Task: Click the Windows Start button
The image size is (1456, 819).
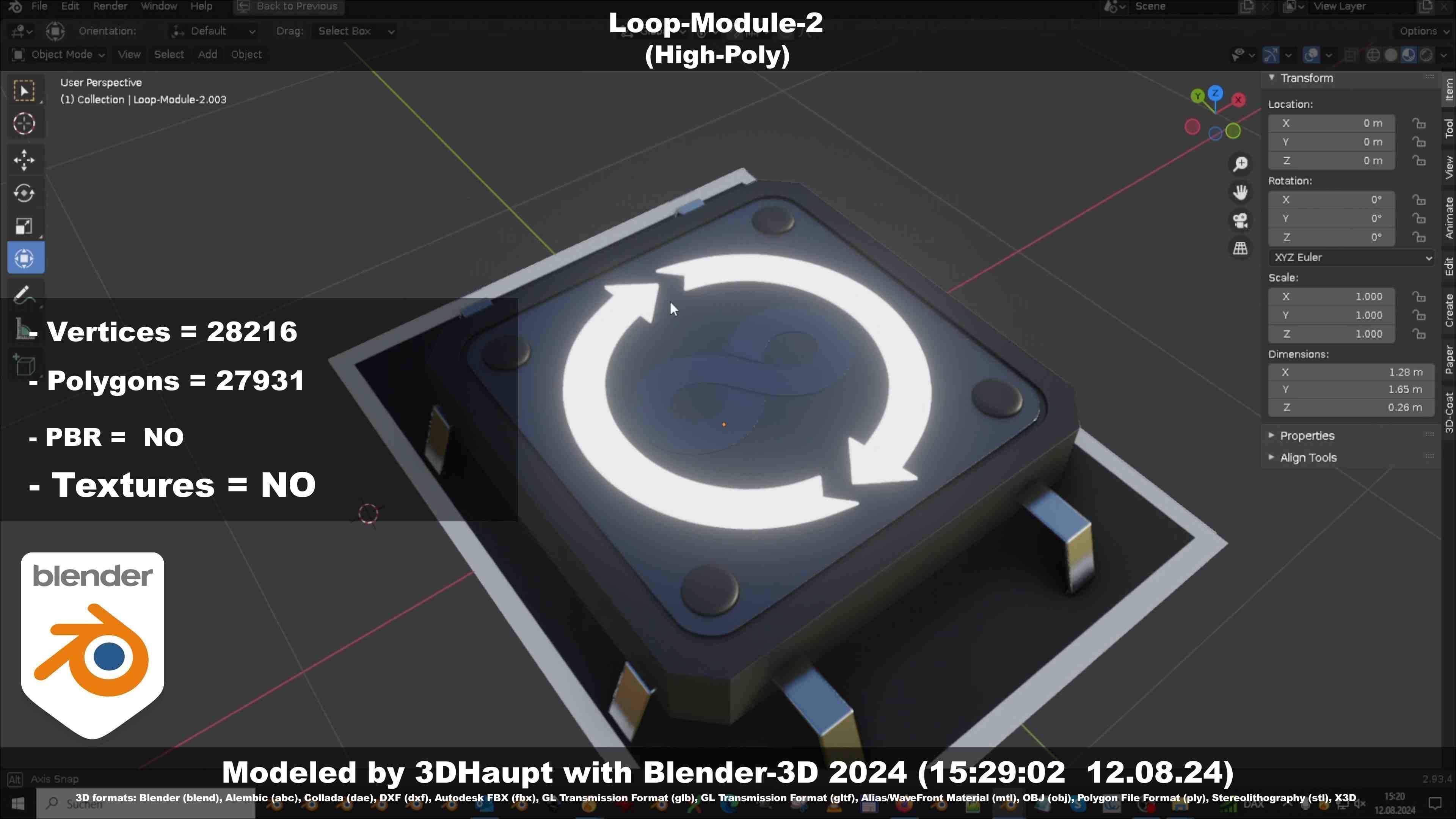Action: click(x=17, y=803)
